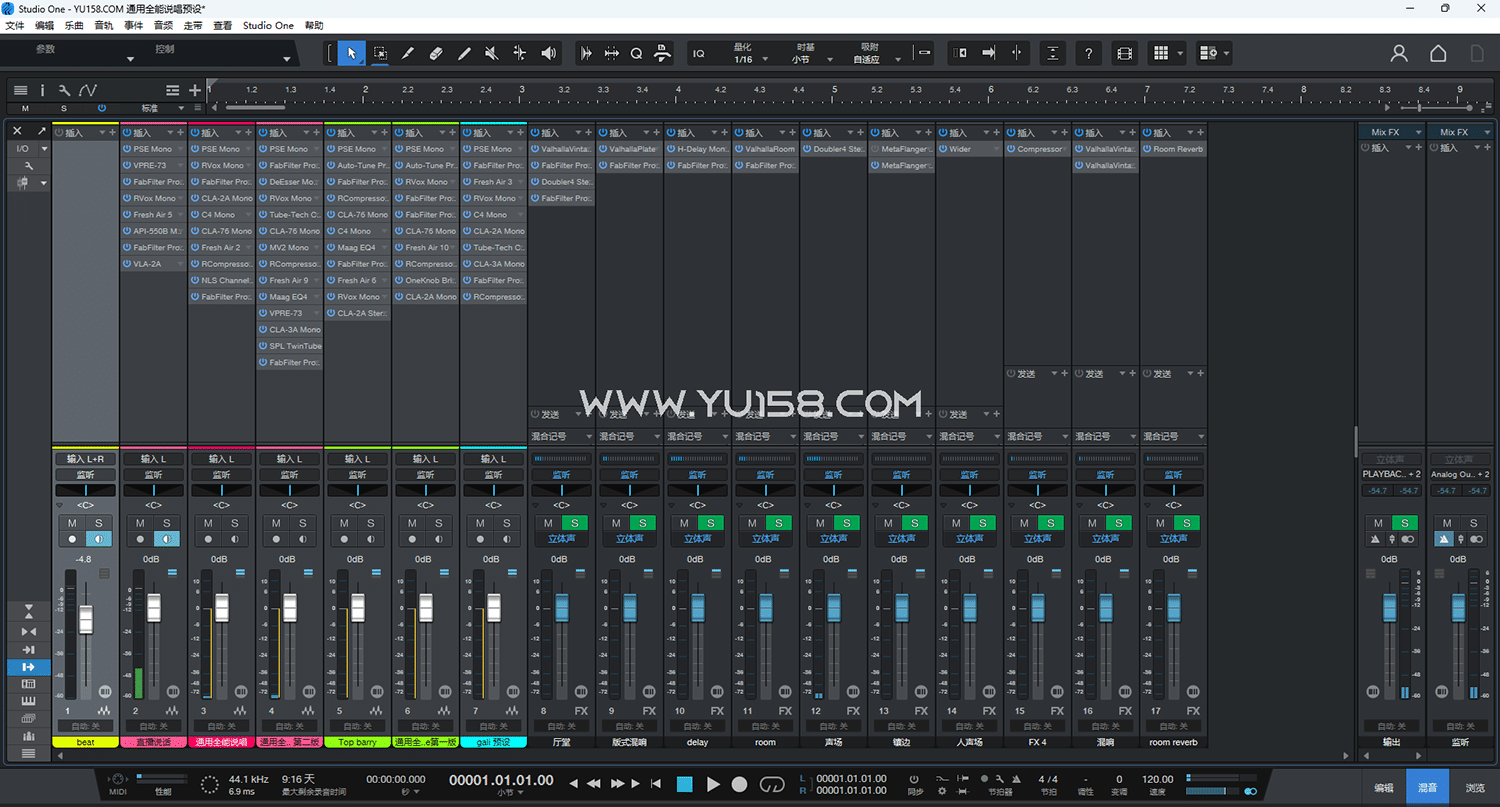Adjust the 输出 main output fader
Image resolution: width=1500 pixels, height=807 pixels.
(x=1389, y=606)
